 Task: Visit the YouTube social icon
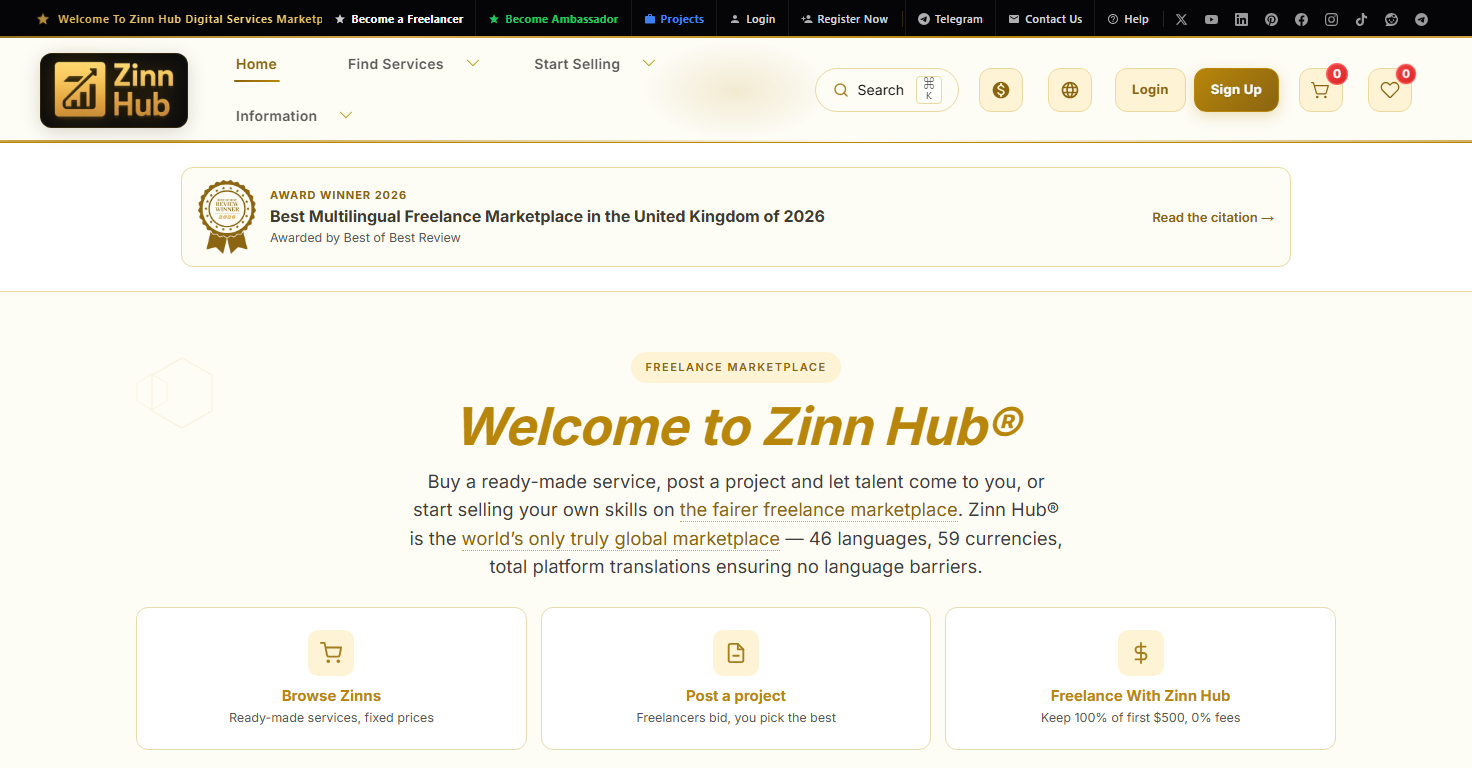[1211, 19]
